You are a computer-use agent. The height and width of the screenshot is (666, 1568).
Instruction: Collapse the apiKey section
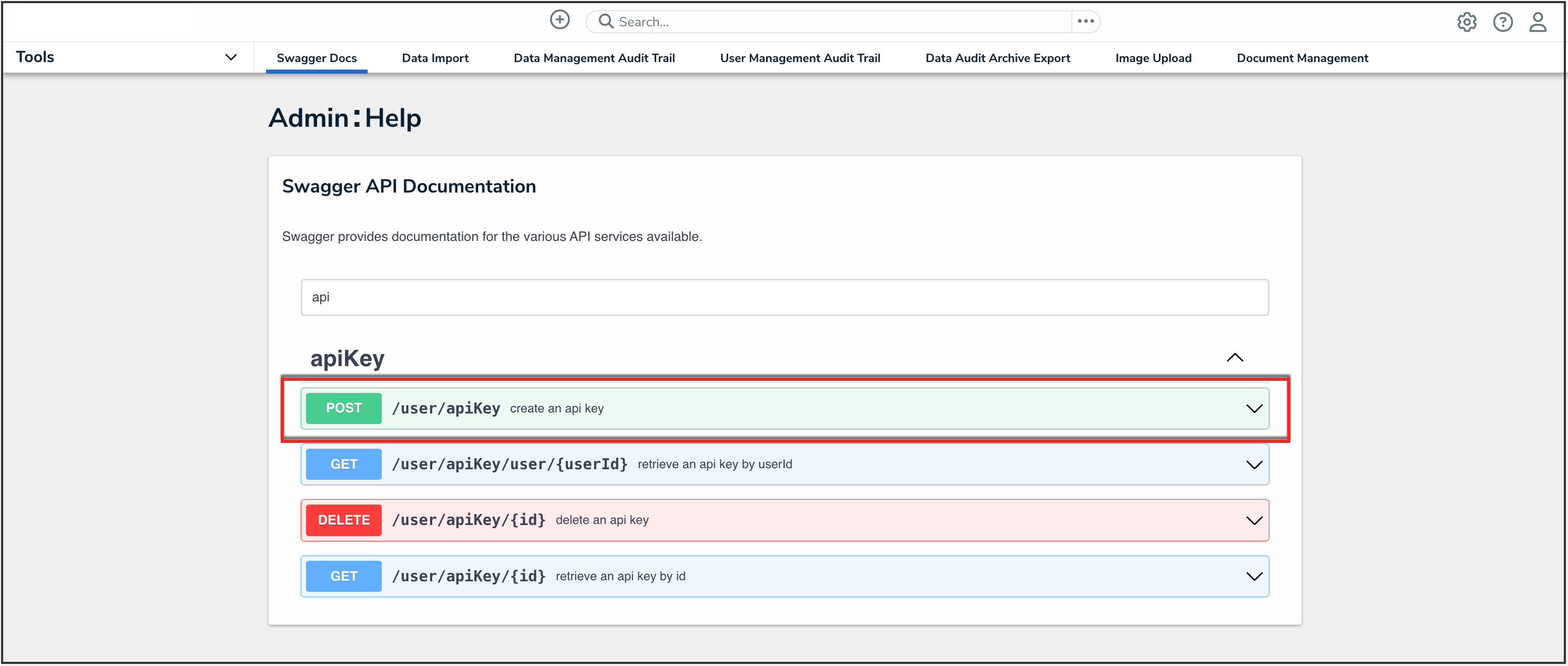[1235, 357]
